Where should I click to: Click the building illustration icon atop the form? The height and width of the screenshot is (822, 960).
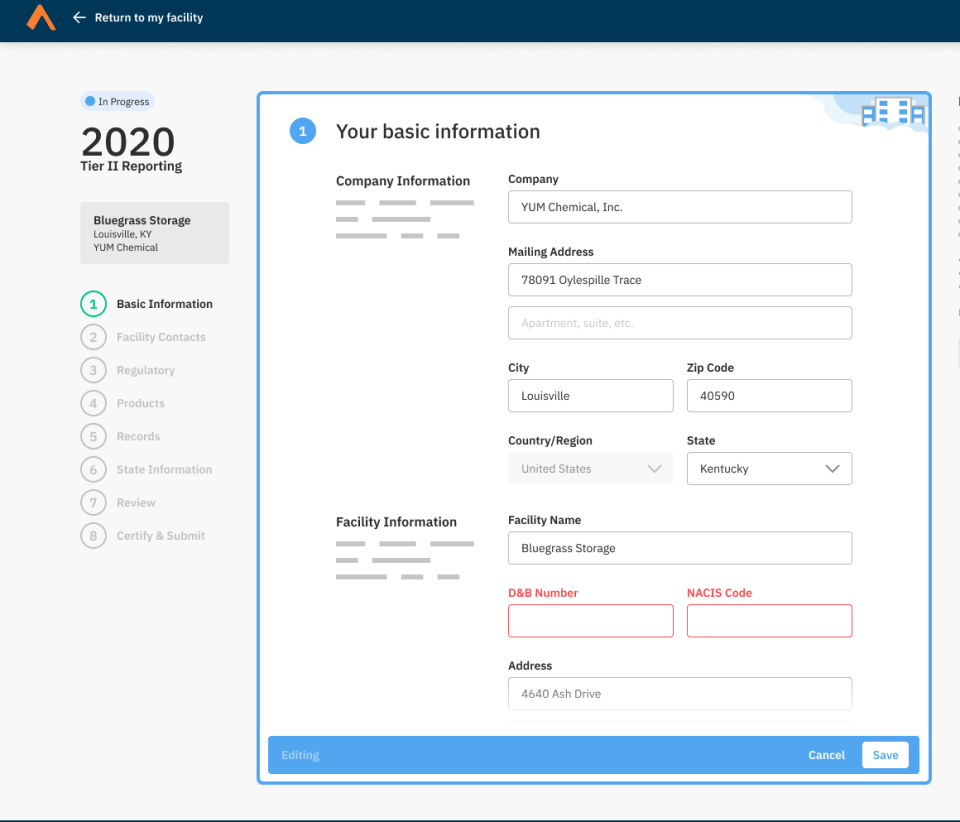pyautogui.click(x=893, y=112)
